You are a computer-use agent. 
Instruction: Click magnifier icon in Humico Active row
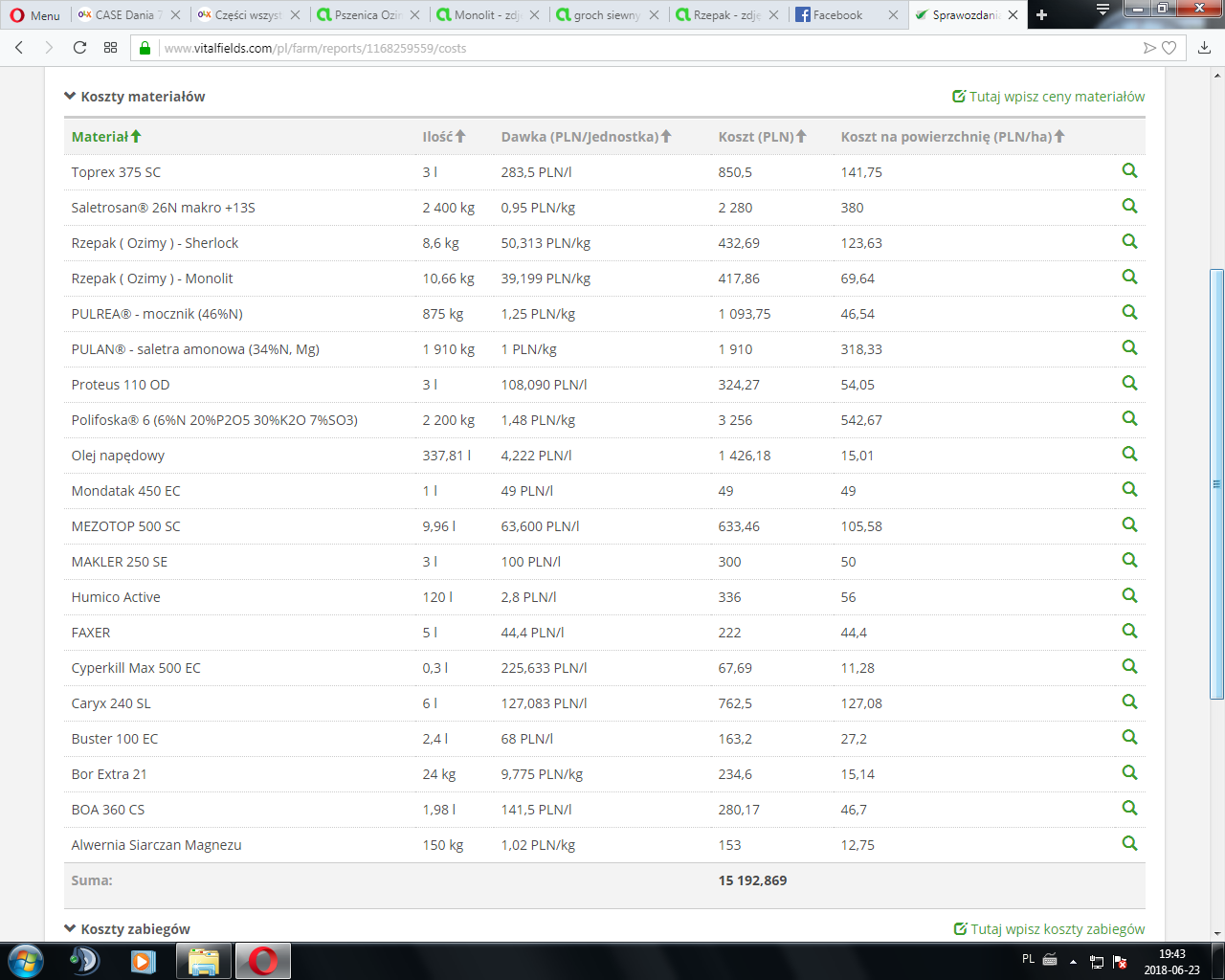point(1129,596)
